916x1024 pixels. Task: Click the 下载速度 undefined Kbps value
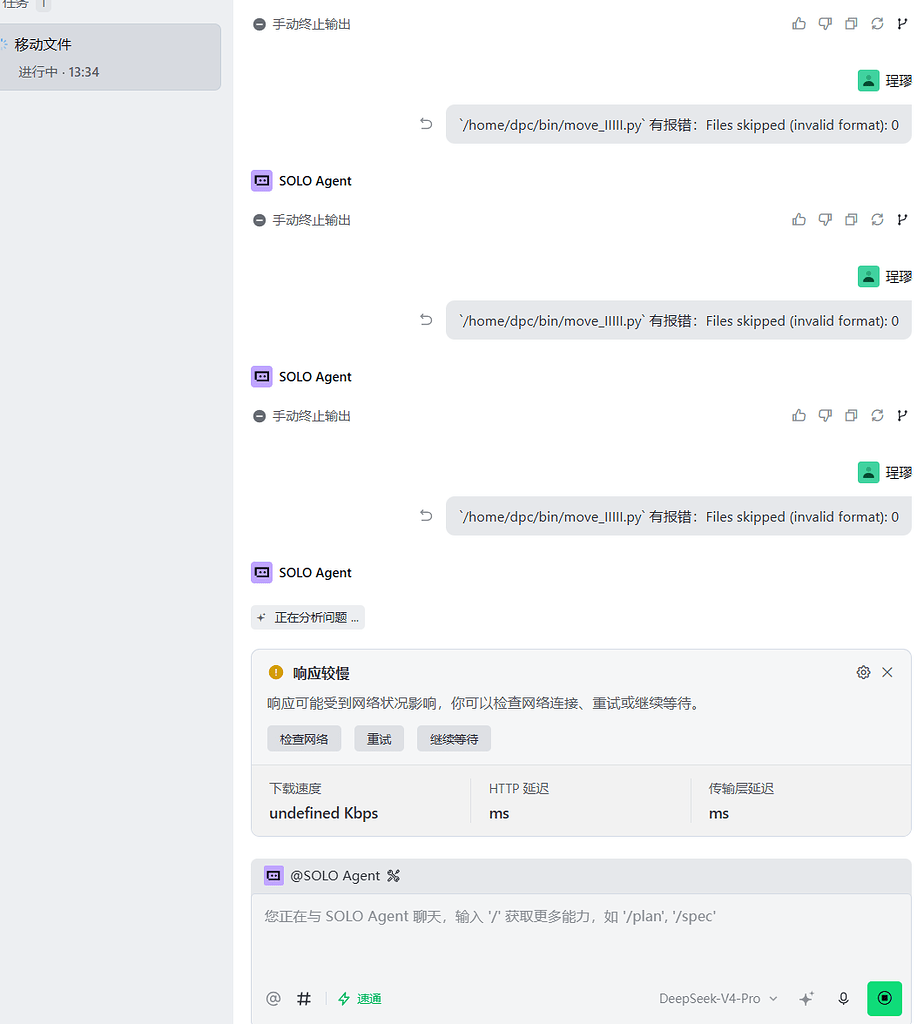point(324,814)
